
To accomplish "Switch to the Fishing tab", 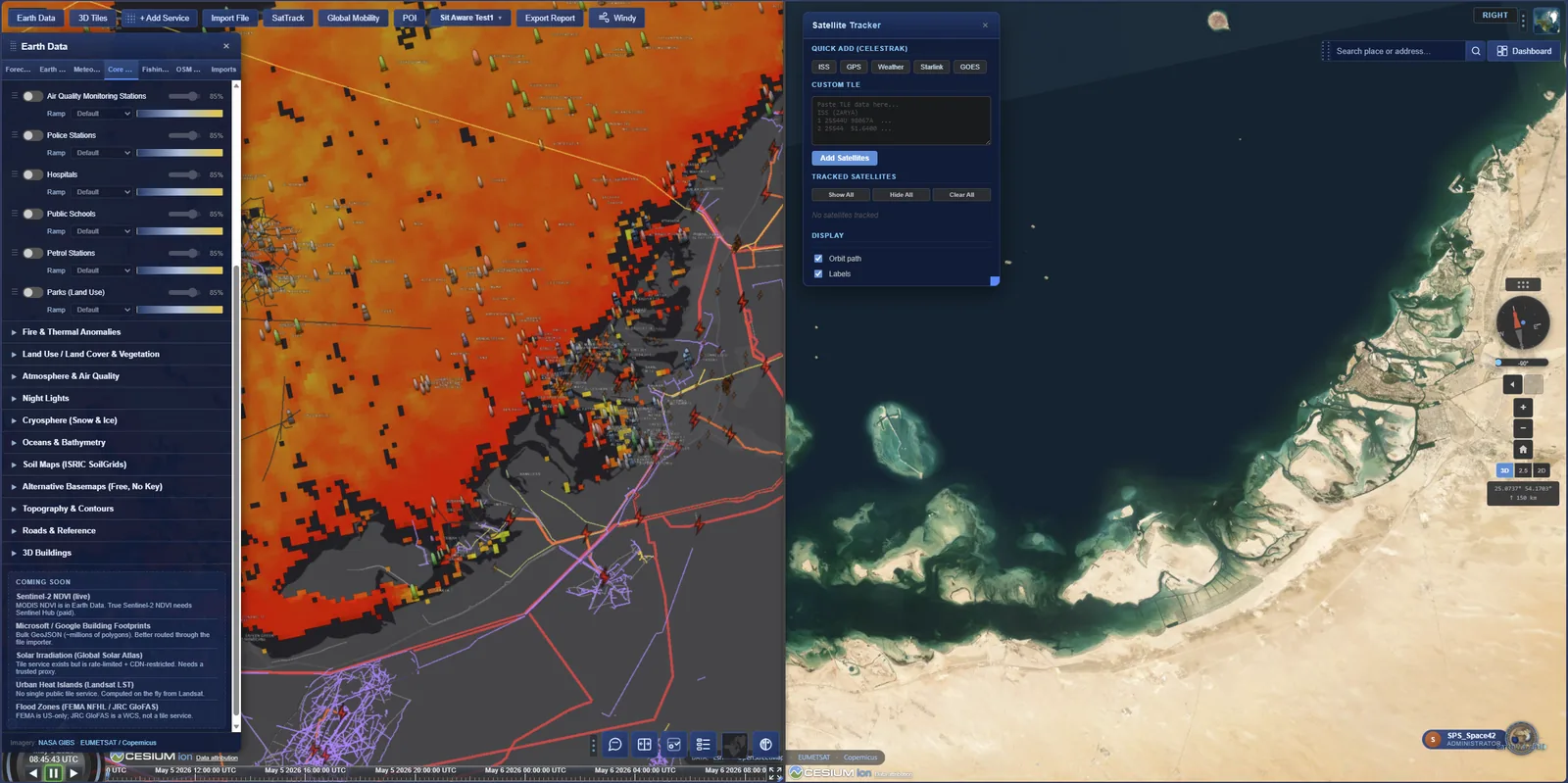I will pos(154,70).
